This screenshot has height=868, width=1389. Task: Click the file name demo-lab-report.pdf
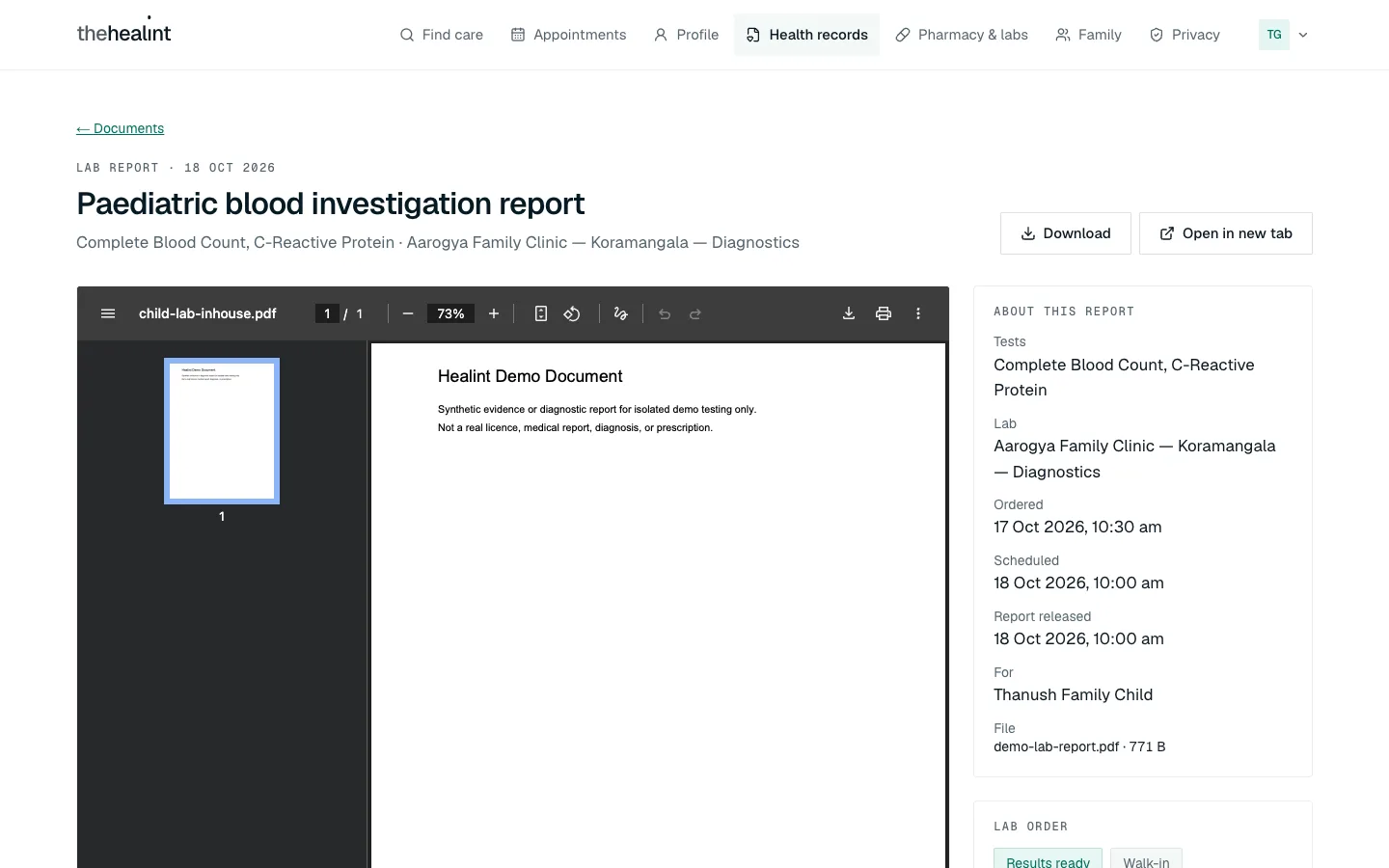(1056, 746)
